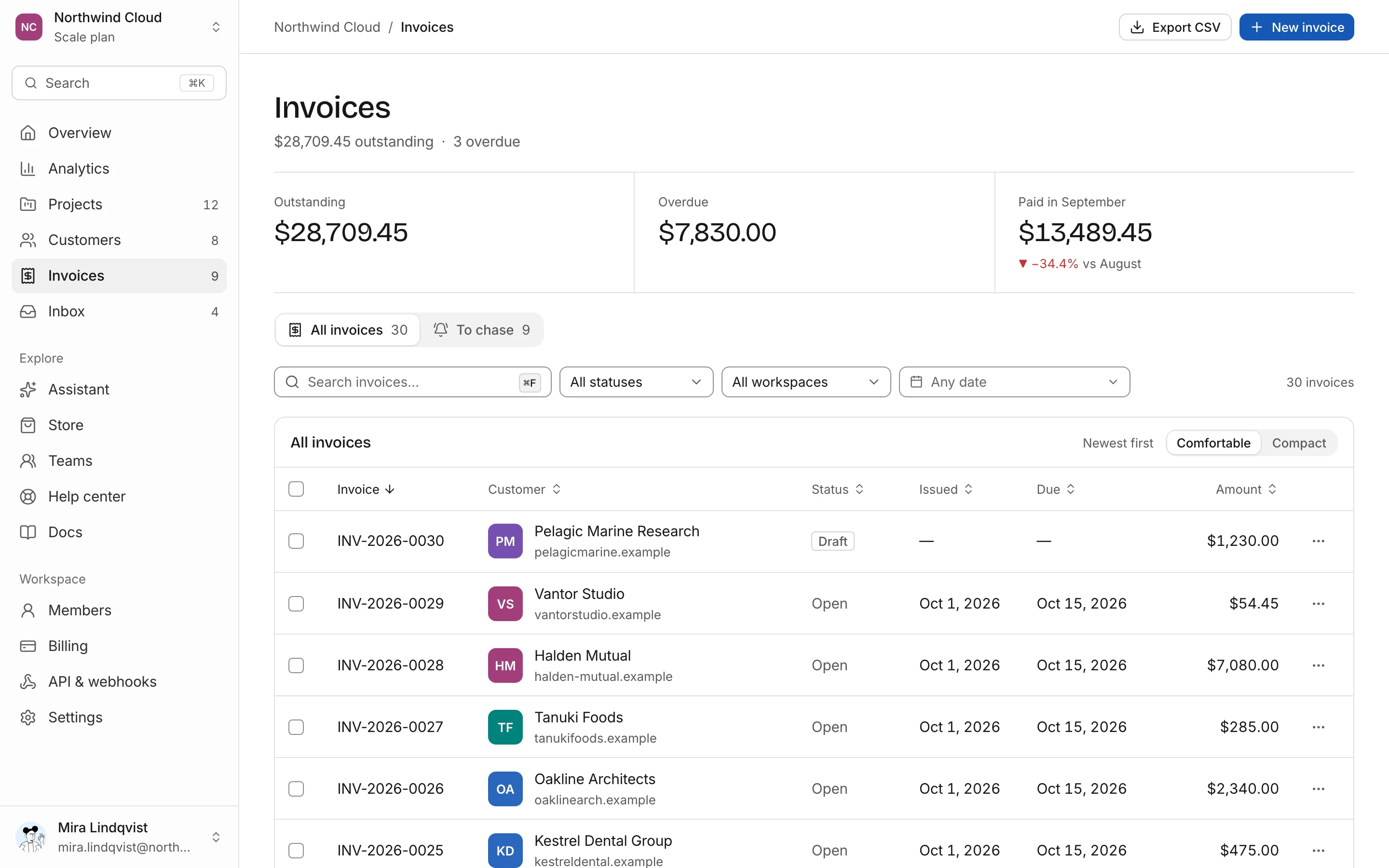Click the Pelagic Marine Research PM avatar
The image size is (1389, 868).
click(x=505, y=541)
